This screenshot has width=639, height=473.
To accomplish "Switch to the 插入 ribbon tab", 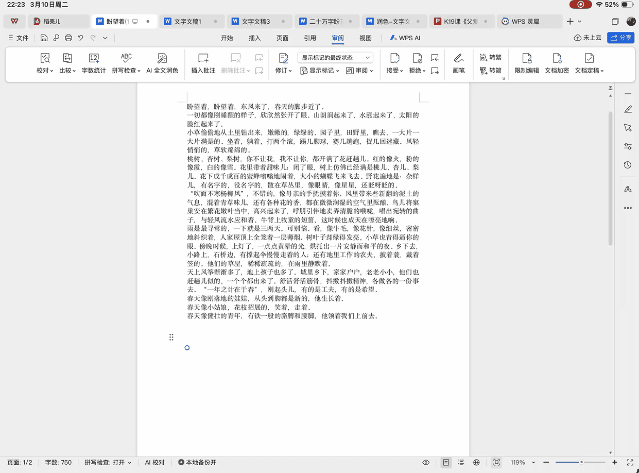I will (x=255, y=37).
